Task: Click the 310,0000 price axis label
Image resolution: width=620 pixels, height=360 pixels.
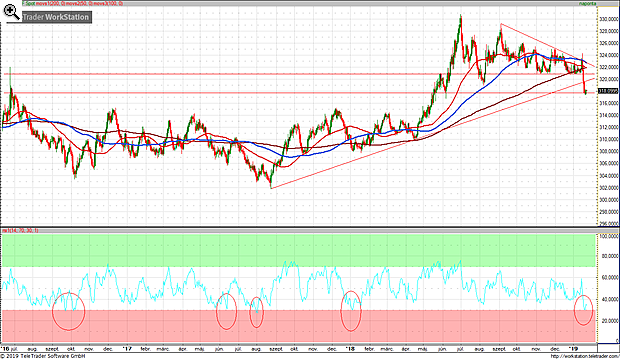Action: coord(609,139)
